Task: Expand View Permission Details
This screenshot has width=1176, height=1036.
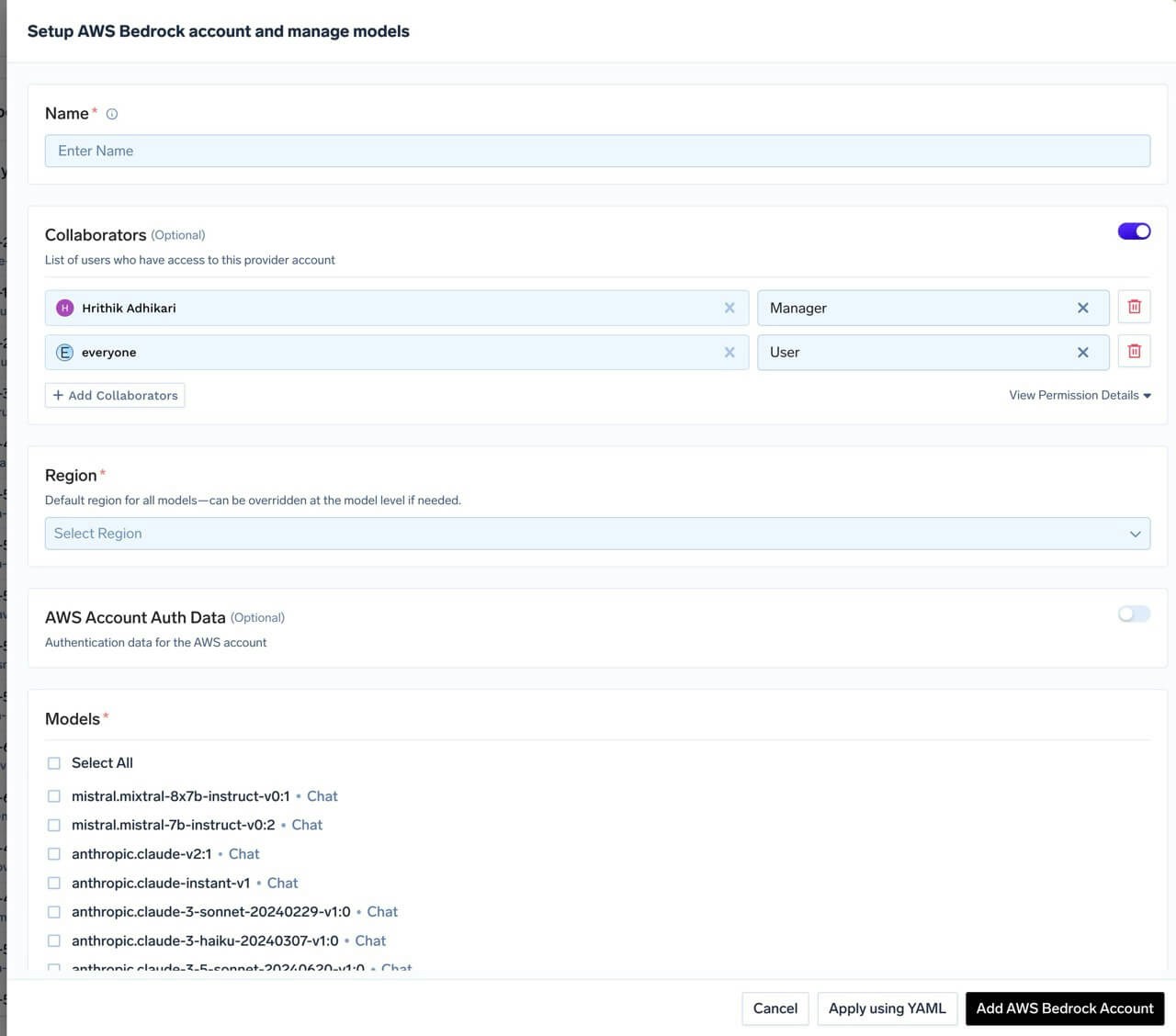Action: pos(1080,395)
